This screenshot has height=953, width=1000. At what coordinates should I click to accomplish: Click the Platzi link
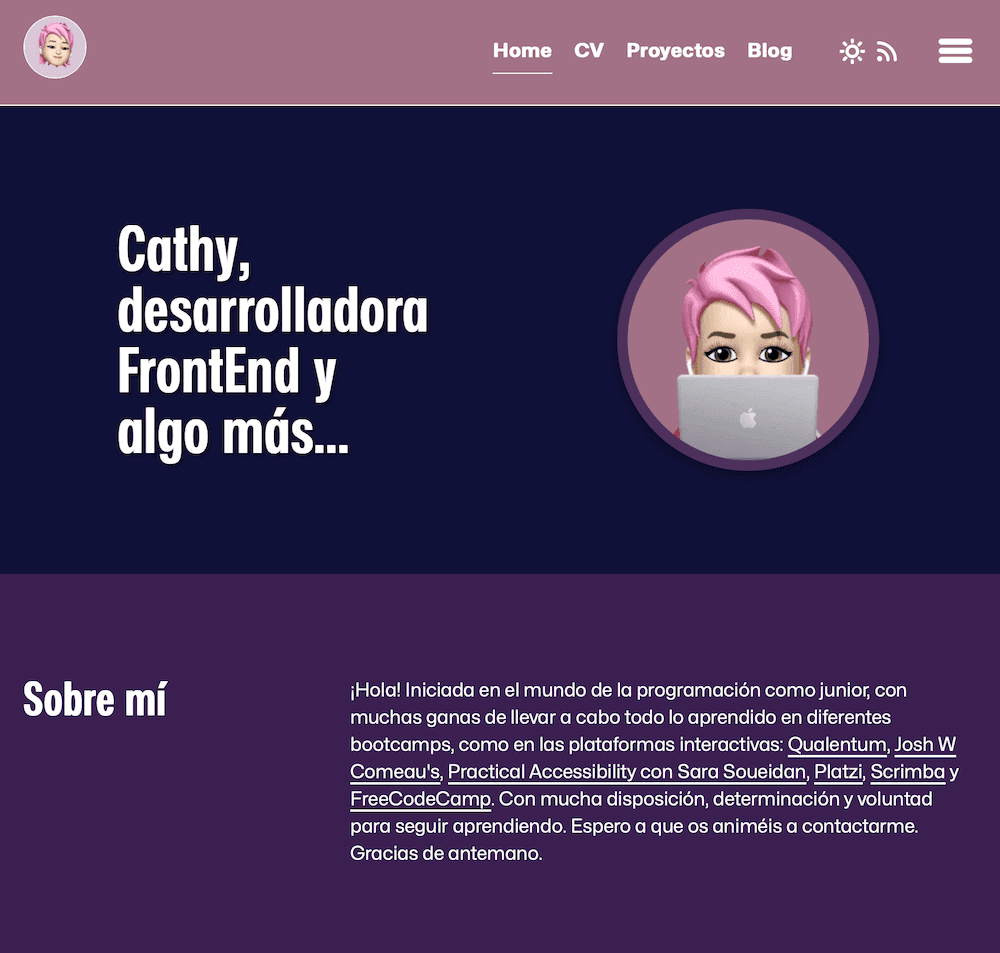pos(838,772)
